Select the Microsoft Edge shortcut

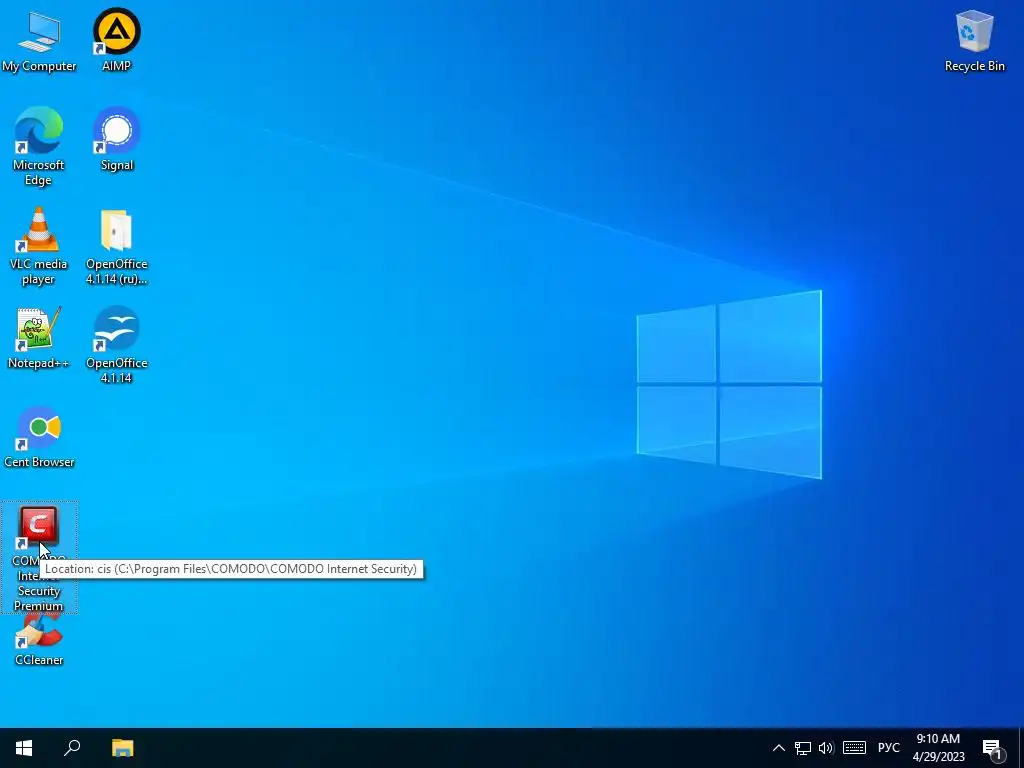coord(39,146)
